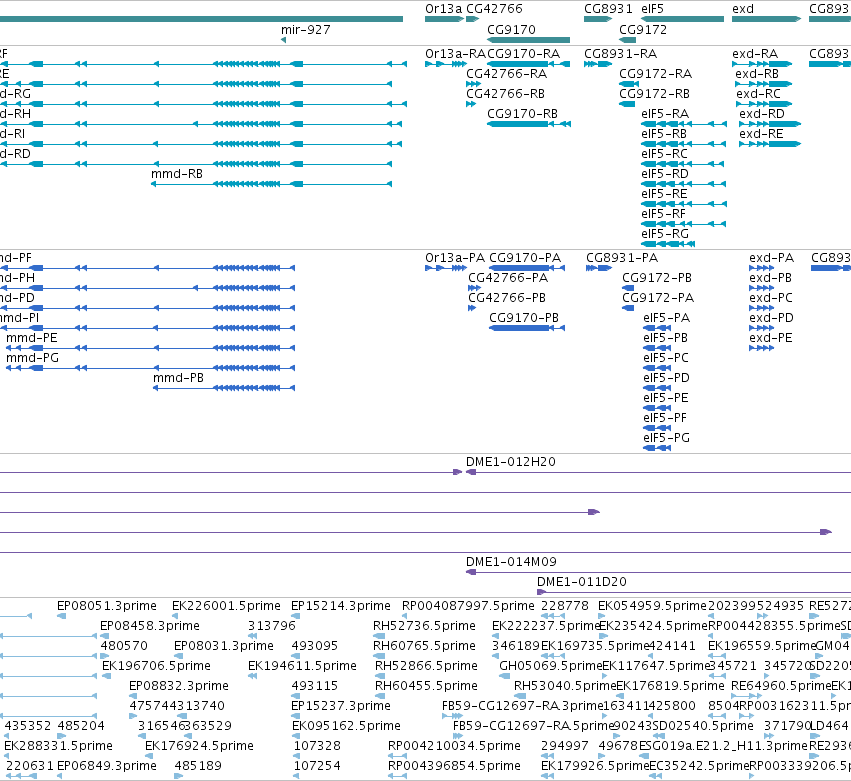
Task: Open the eIF5-RE transcript label
Action: pyautogui.click(x=664, y=194)
